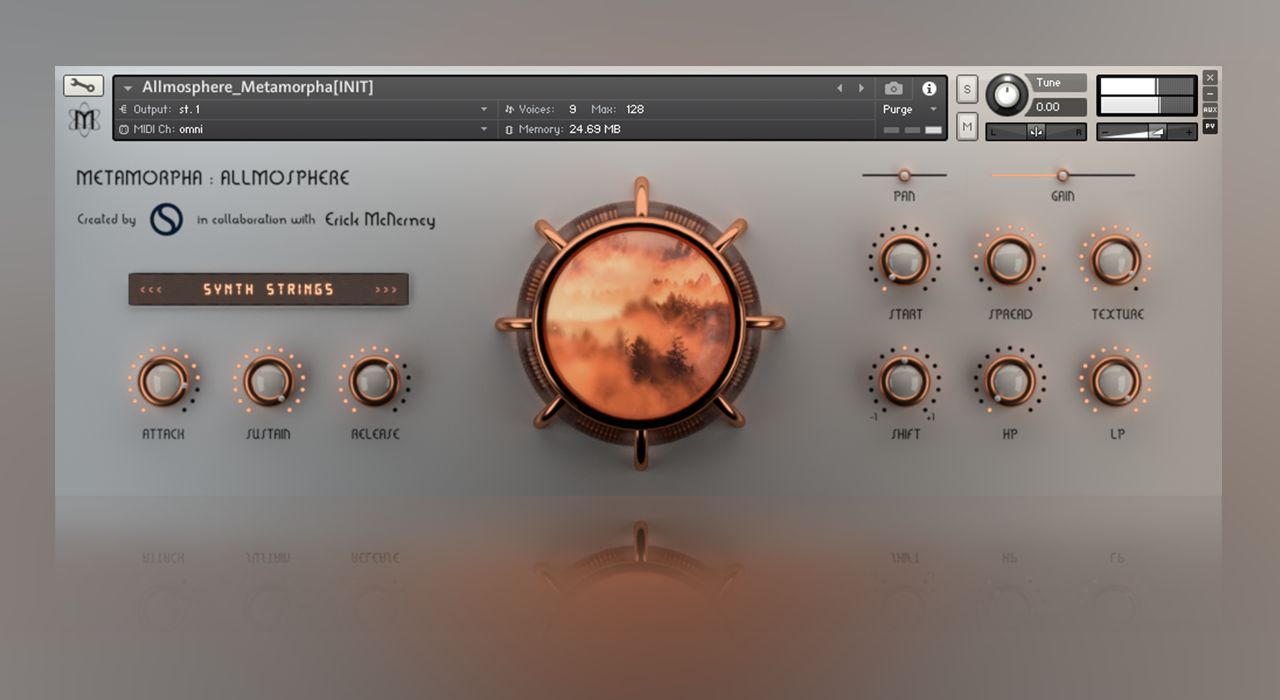This screenshot has width=1280, height=700.
Task: Click the snapshot camera icon
Action: click(893, 87)
